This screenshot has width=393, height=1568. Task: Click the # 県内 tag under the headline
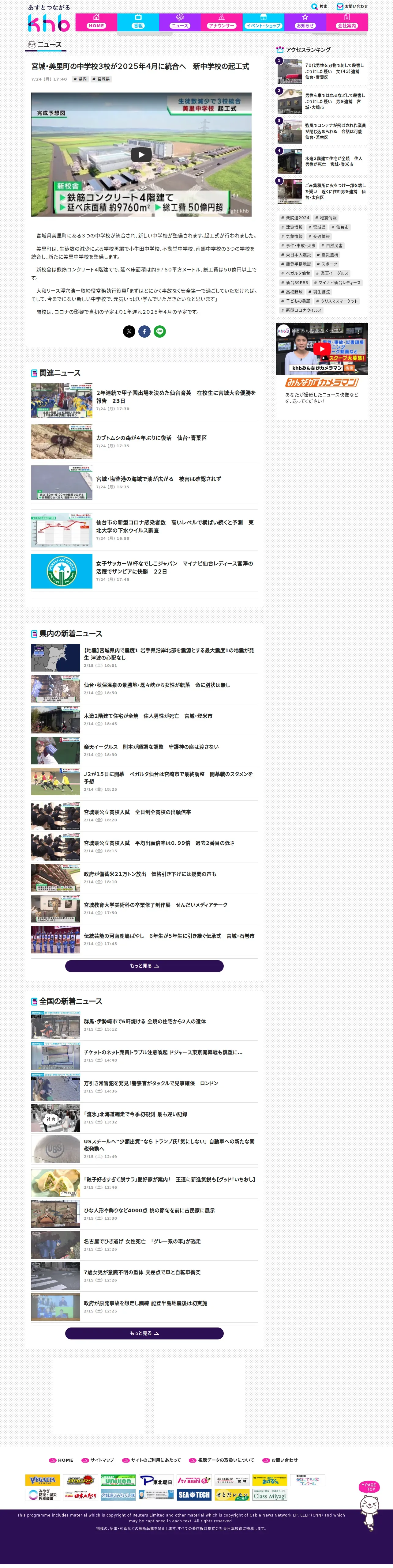(80, 79)
